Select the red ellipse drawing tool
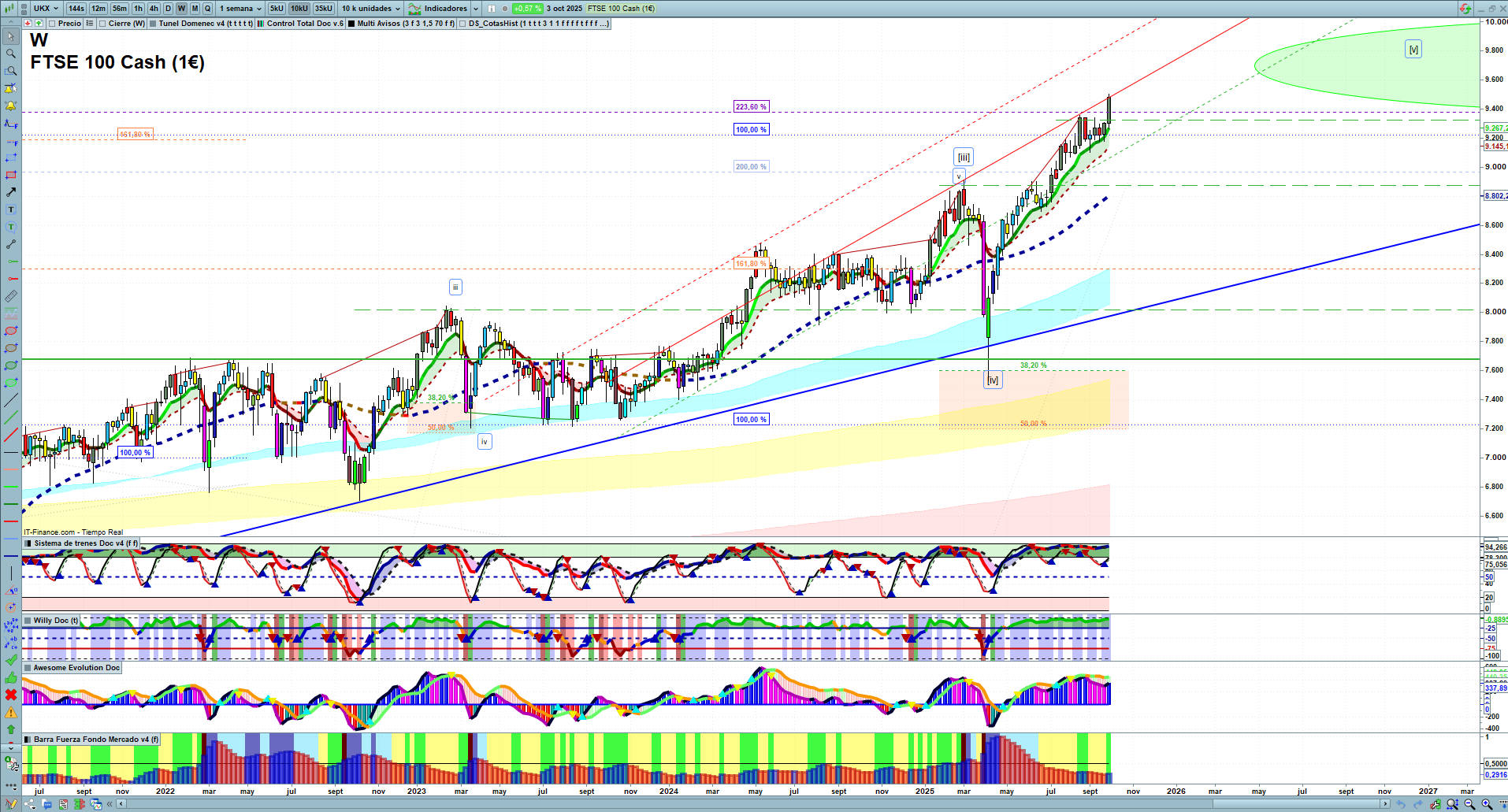This screenshot has width=1508, height=812. [11, 331]
